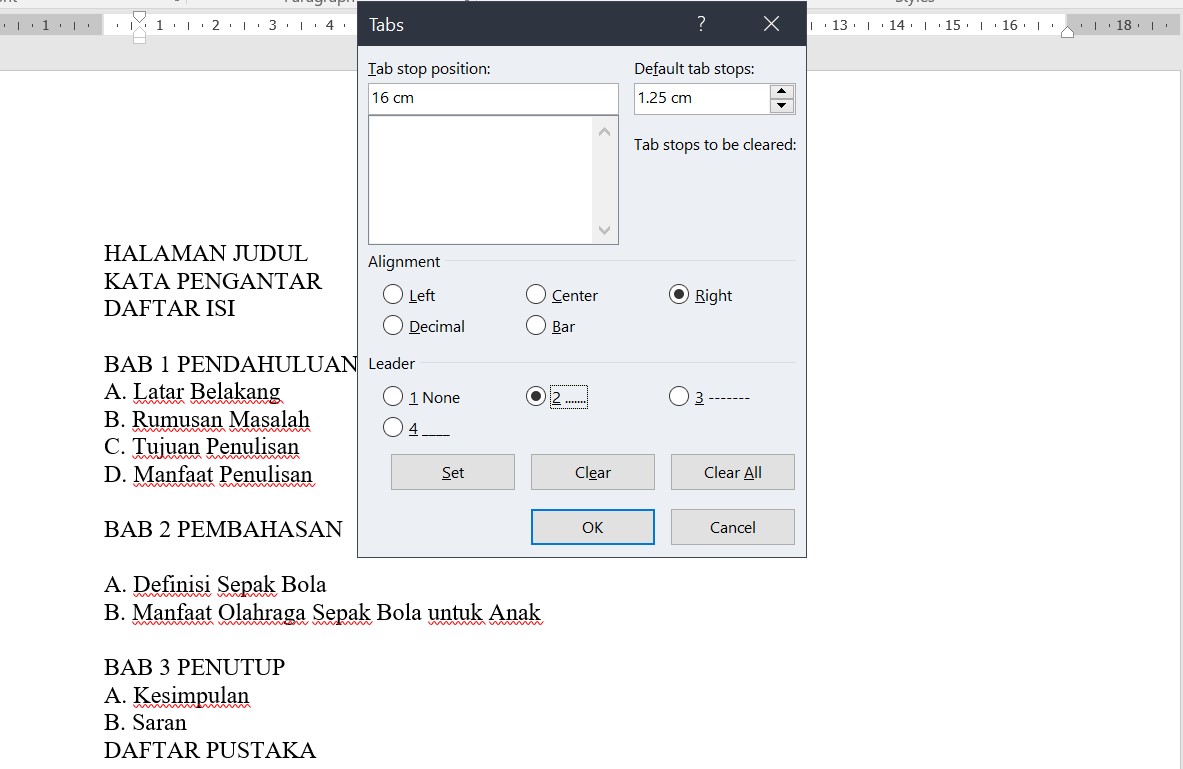Image resolution: width=1183 pixels, height=769 pixels.
Task: Select Left alignment radio button
Action: click(x=393, y=294)
